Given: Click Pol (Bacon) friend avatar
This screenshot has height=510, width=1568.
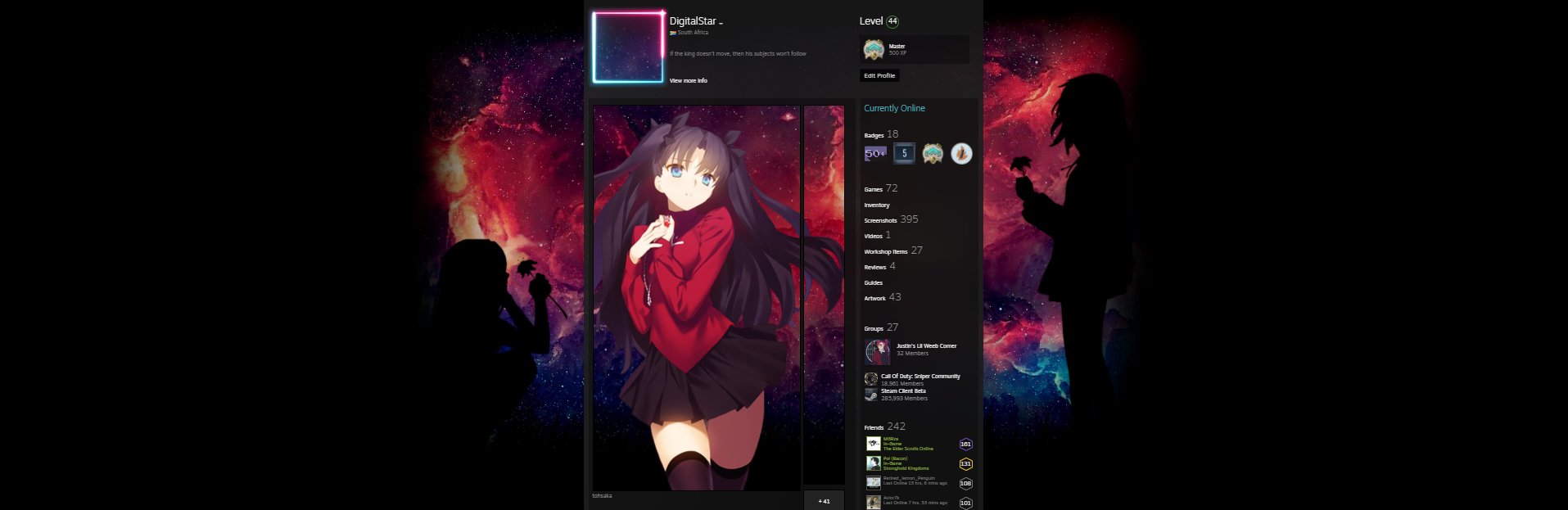Looking at the screenshot, I should click(x=874, y=463).
